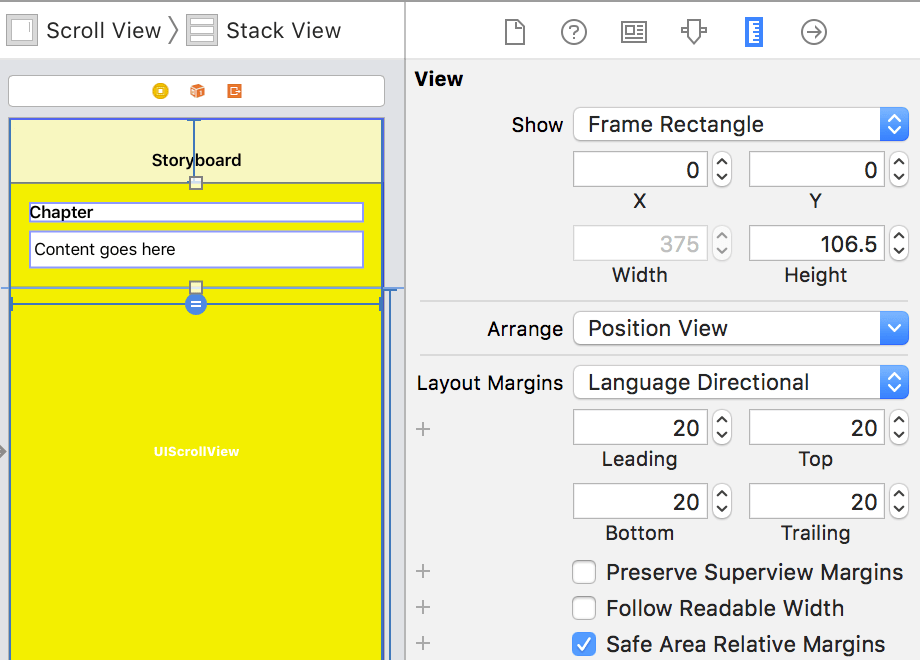
Task: Disable Safe Area Relative Margins
Action: [584, 643]
